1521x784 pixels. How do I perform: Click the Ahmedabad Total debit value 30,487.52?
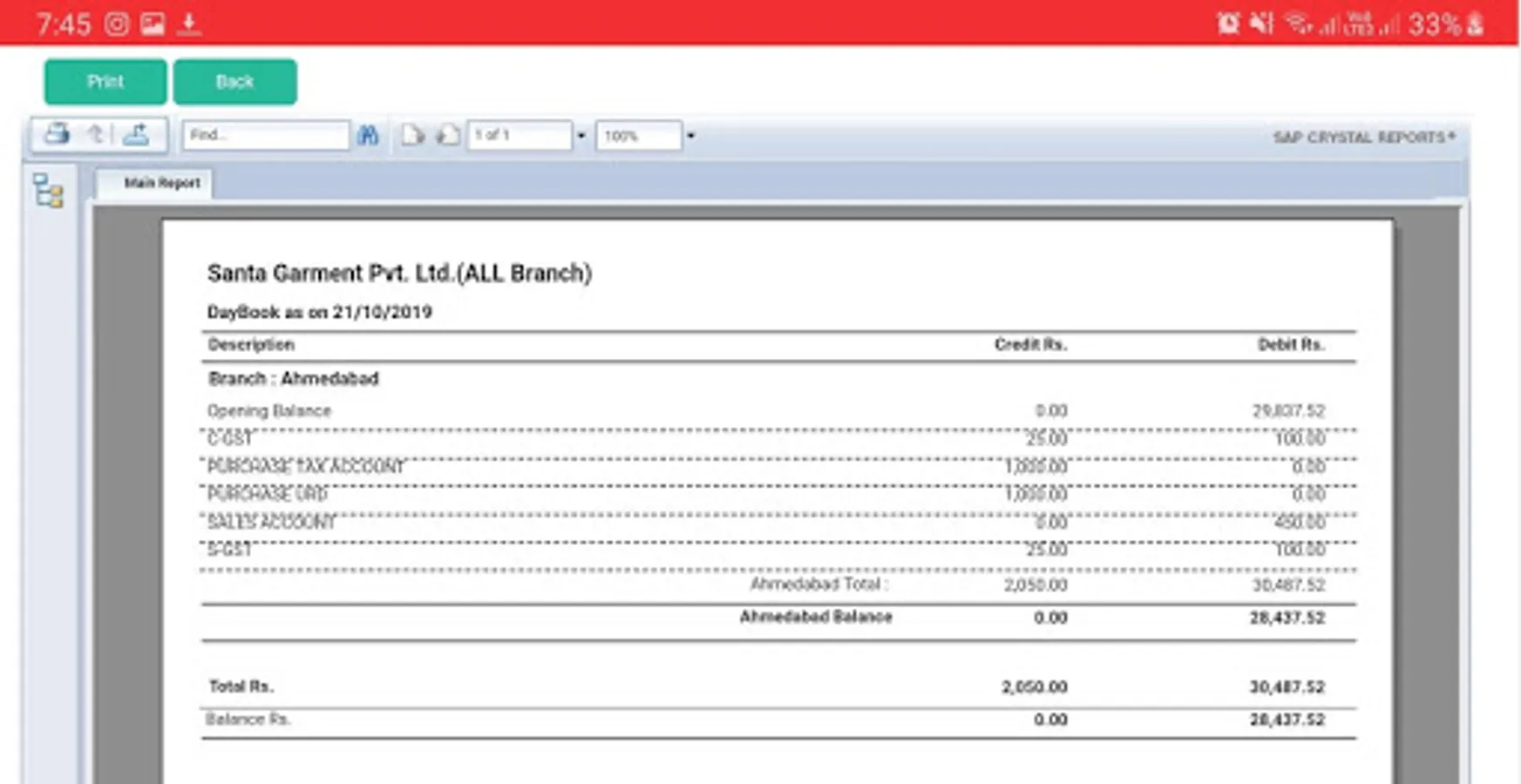[1289, 585]
